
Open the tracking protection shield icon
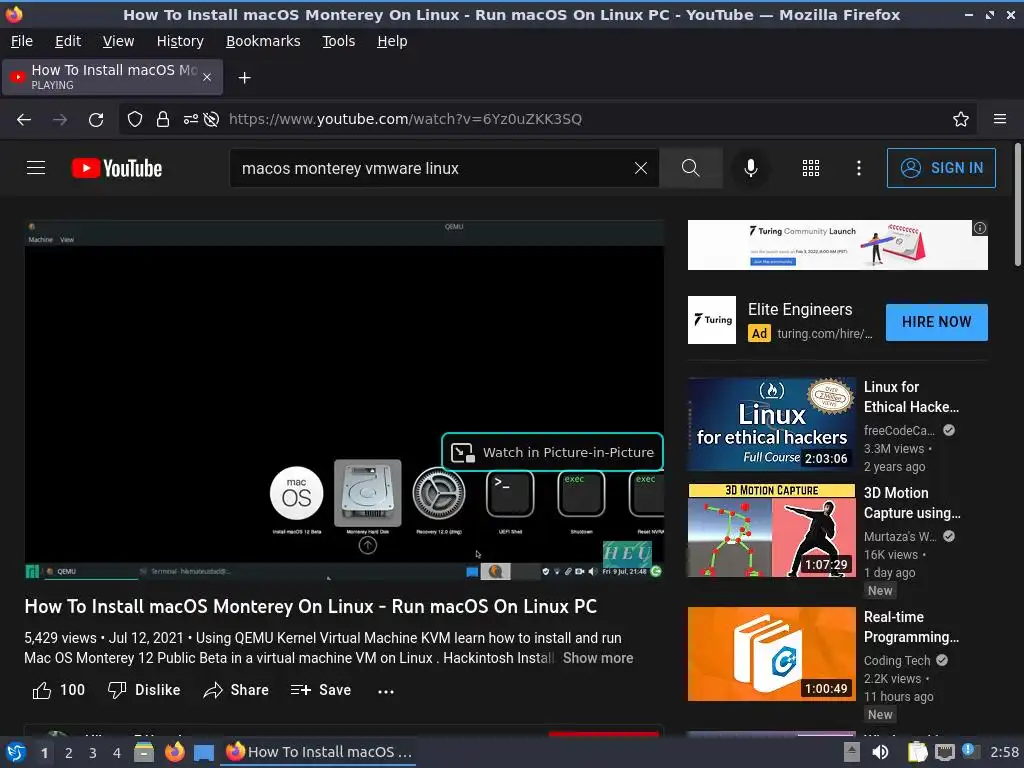coord(135,119)
